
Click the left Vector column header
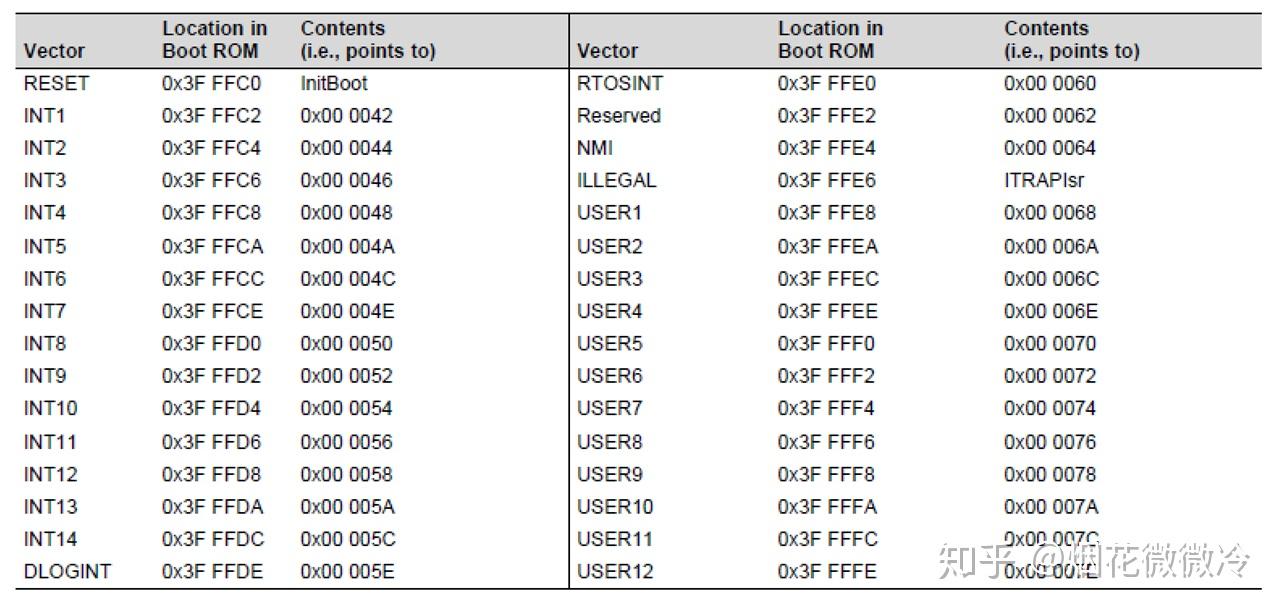click(54, 51)
